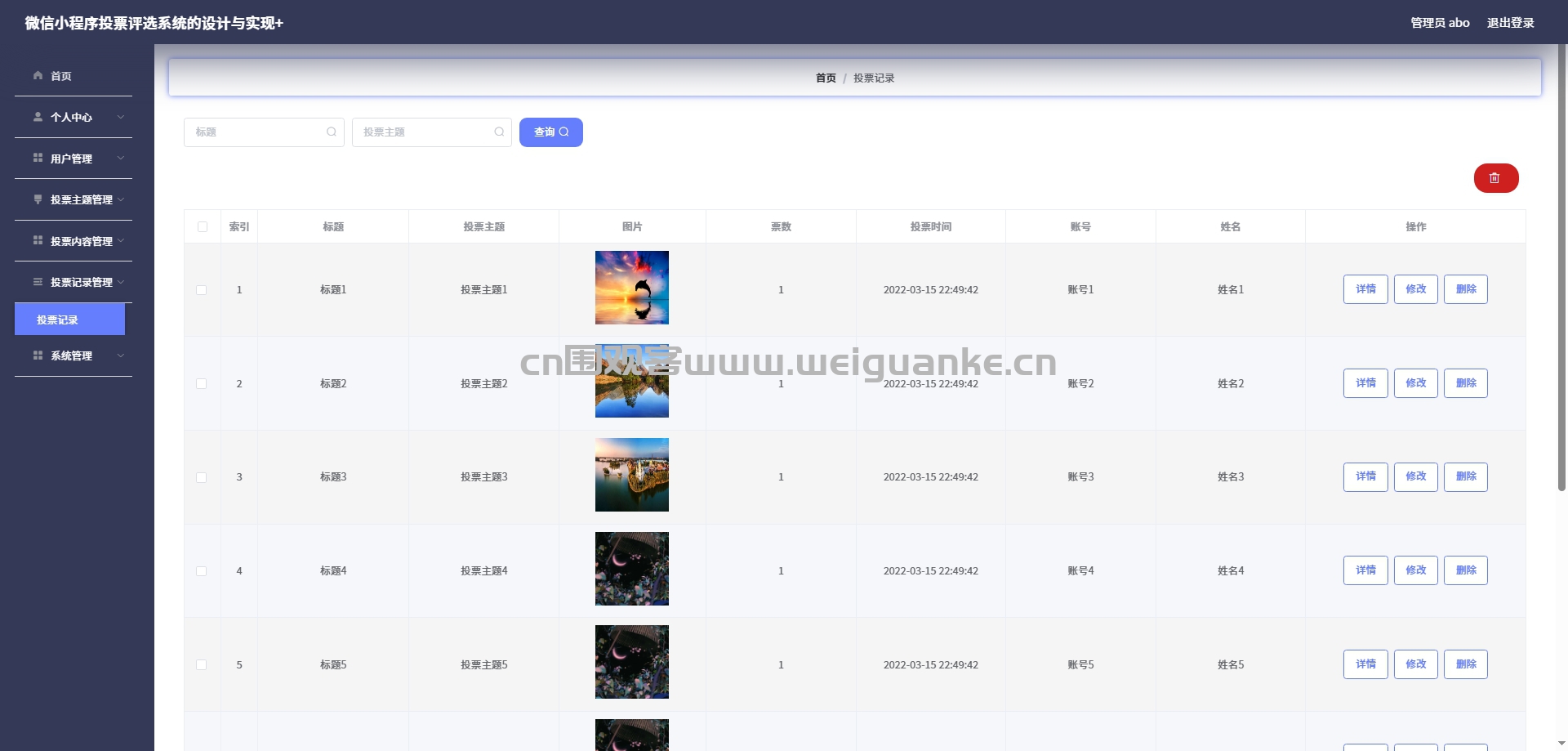Collapse the 投票记录管理 menu chevron
The height and width of the screenshot is (751, 1568).
(121, 282)
